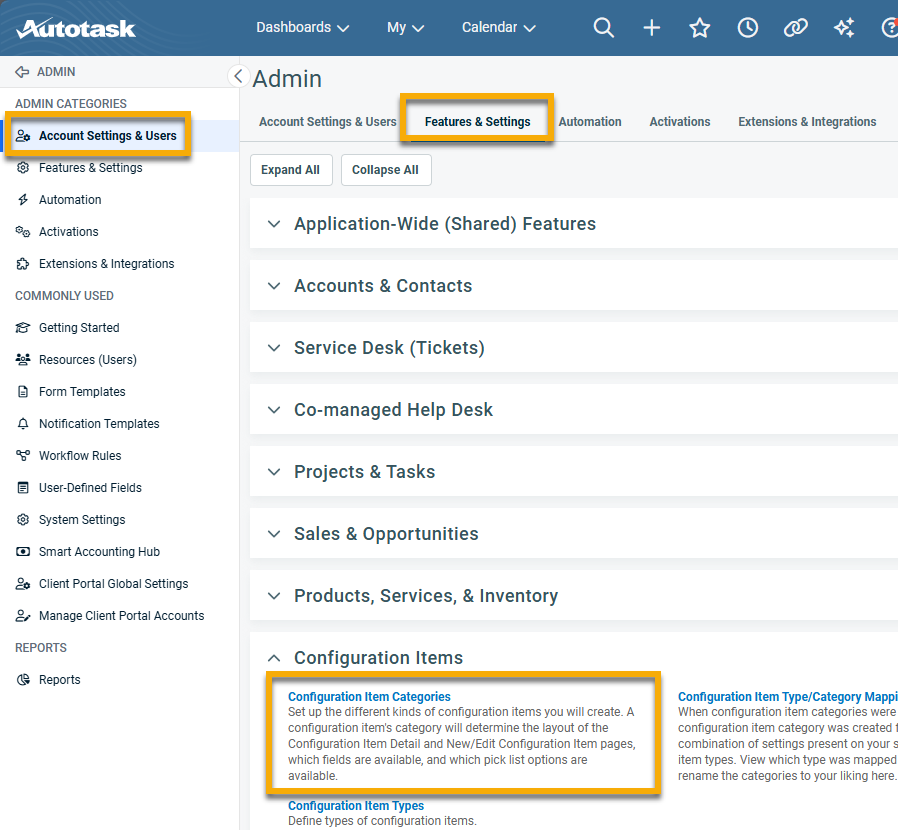Expand the Co-managed Help Desk section

(x=274, y=410)
